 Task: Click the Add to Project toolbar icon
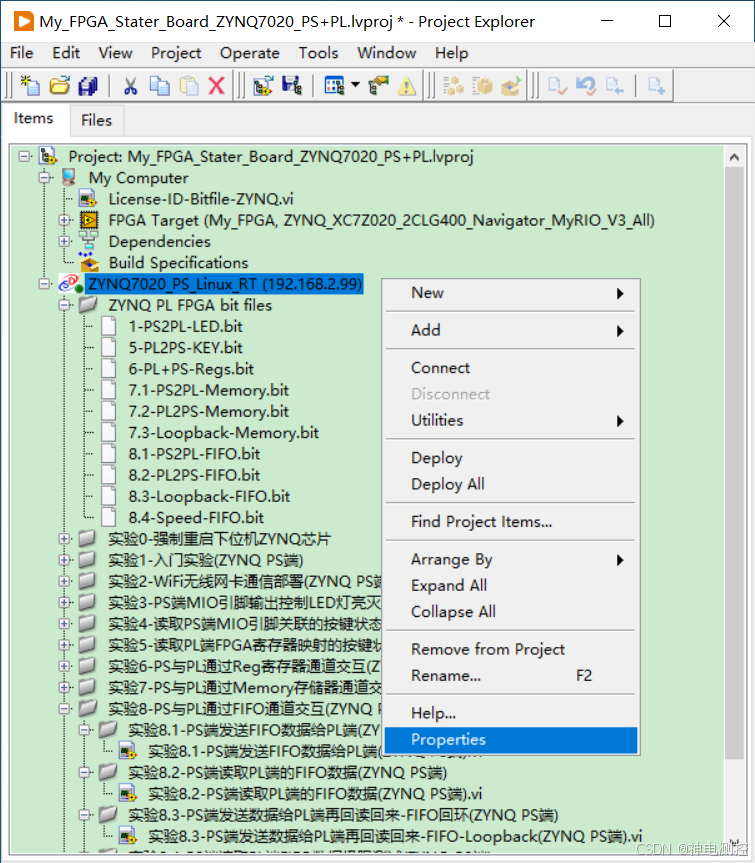(263, 86)
